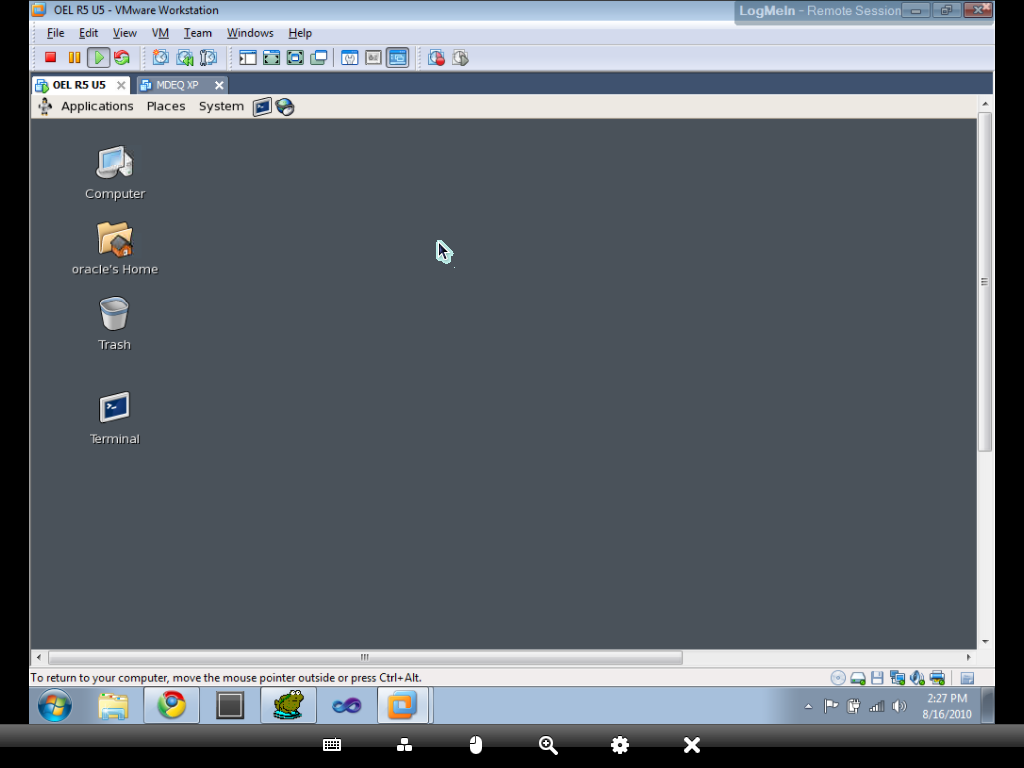Select the oracle's Home folder icon
Image resolution: width=1024 pixels, height=768 pixels.
pyautogui.click(x=115, y=248)
